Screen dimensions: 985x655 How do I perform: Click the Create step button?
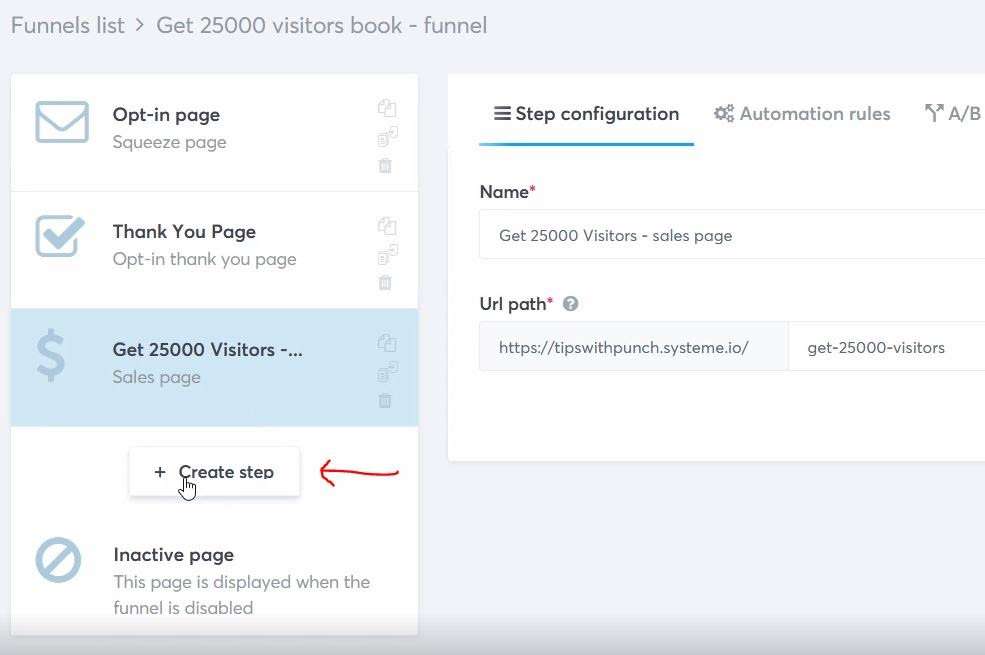[x=214, y=472]
